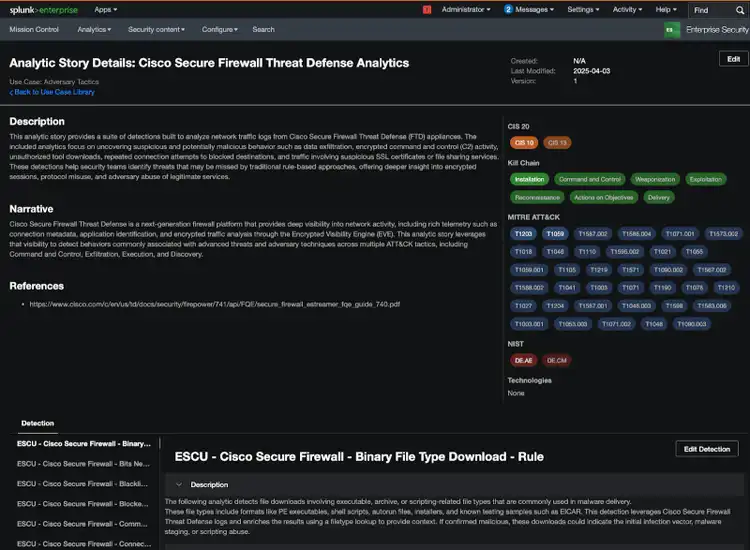Open the Administrator user menu
The image size is (750, 550).
466,9
